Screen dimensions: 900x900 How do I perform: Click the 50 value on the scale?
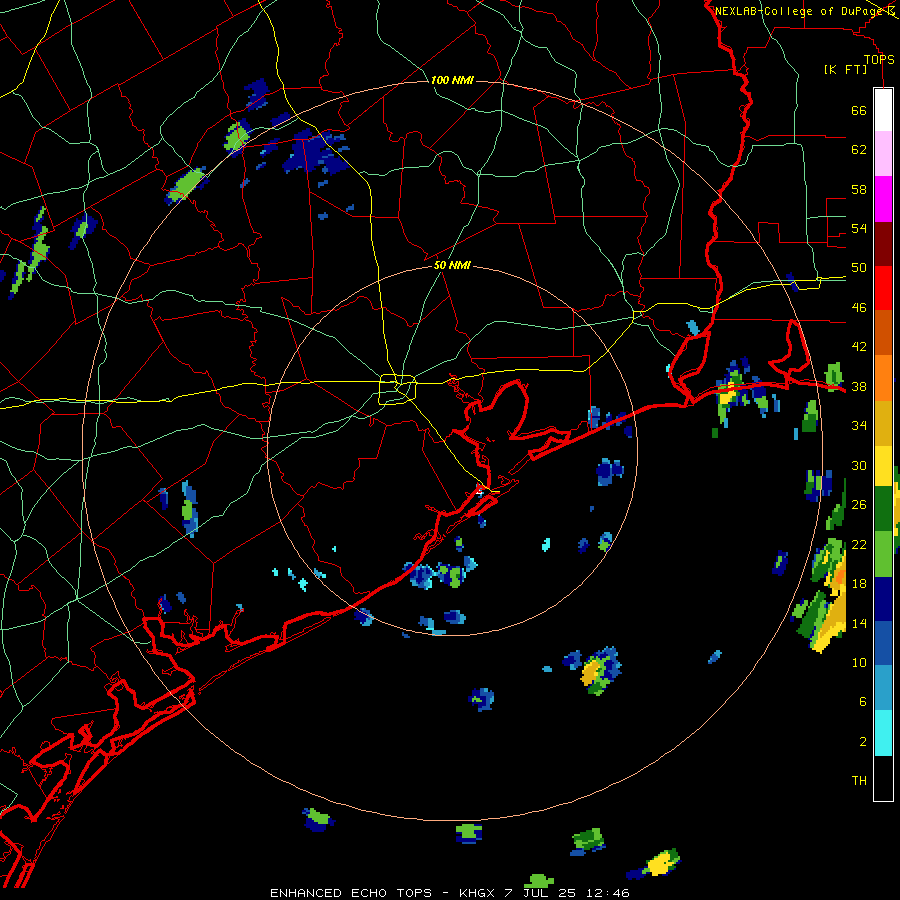pyautogui.click(x=859, y=268)
